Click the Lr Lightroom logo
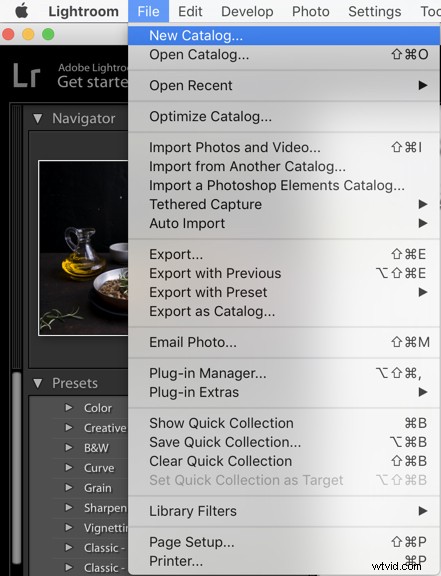 [26, 76]
